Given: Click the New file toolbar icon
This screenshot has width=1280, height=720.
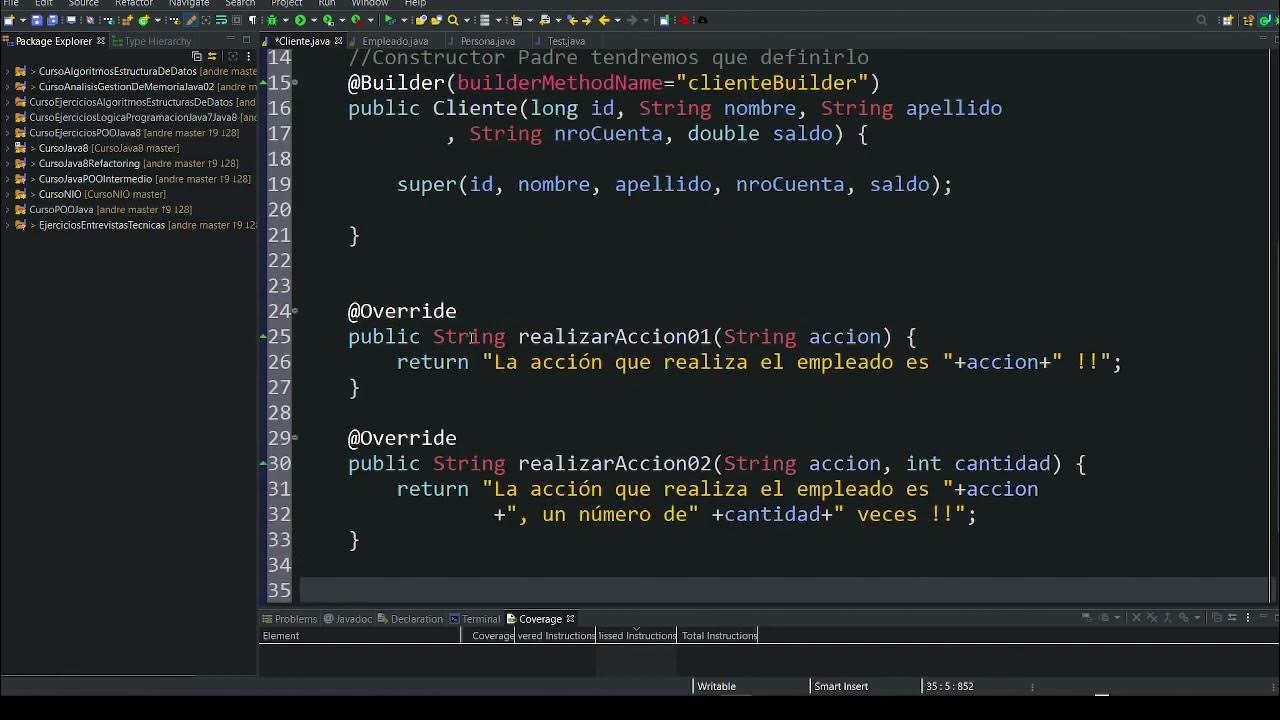Looking at the screenshot, I should click(8, 20).
